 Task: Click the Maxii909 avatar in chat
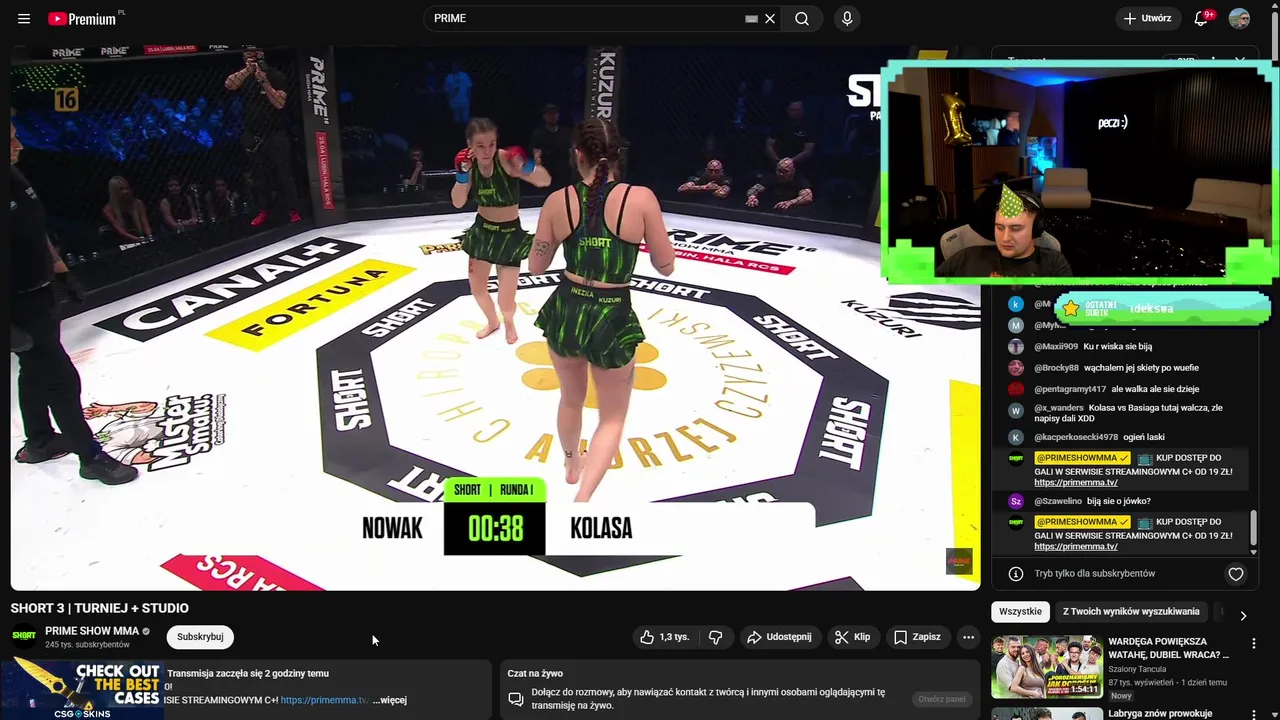(1016, 347)
